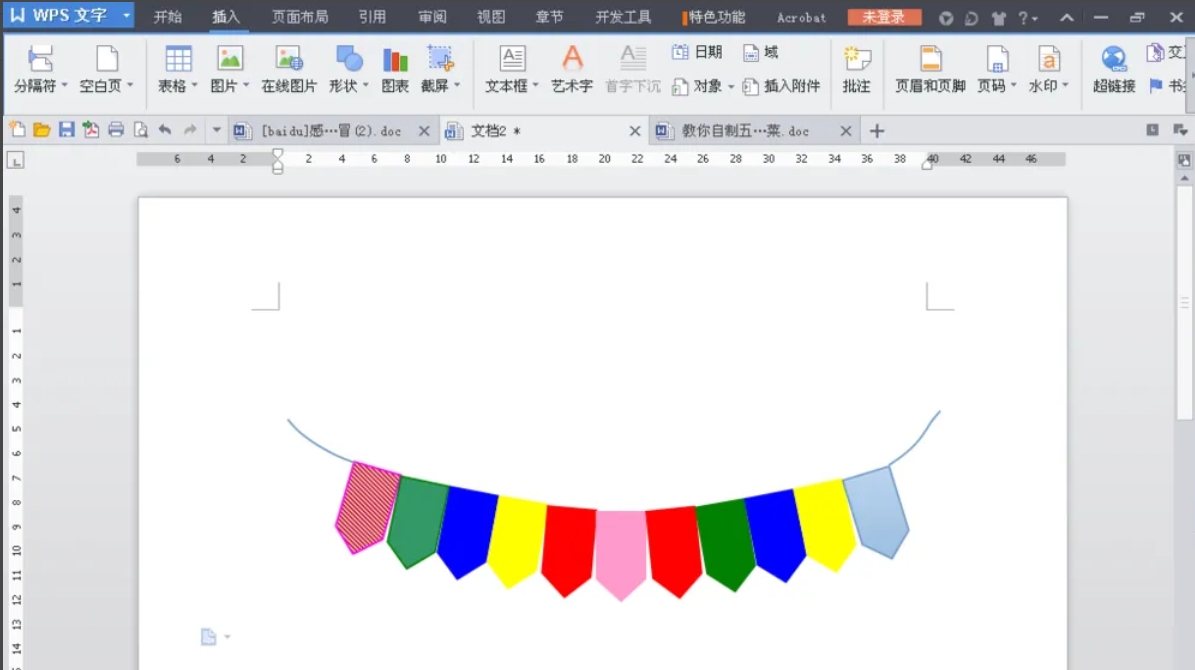Save the document with the save icon

66,130
